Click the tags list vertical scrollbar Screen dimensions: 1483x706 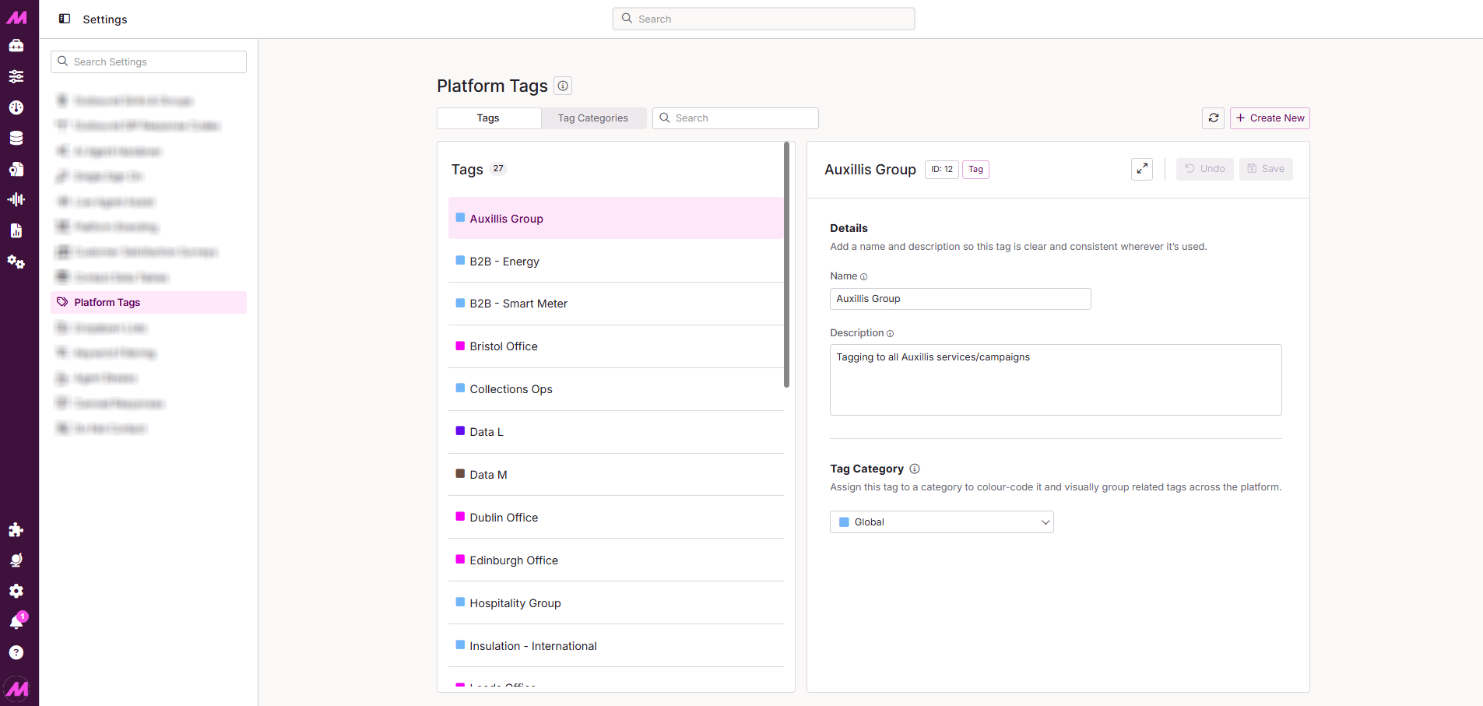(787, 265)
